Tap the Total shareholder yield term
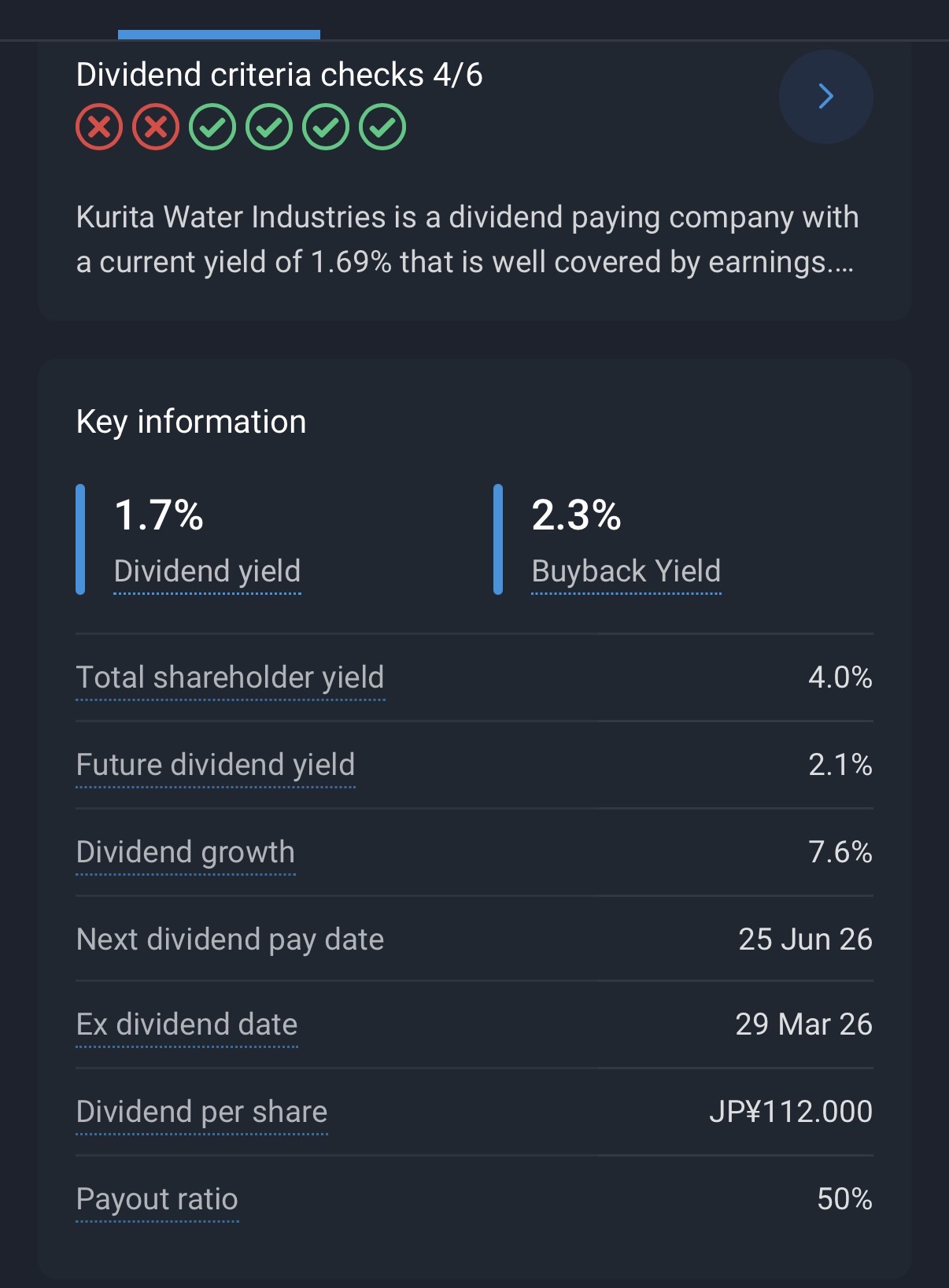The image size is (949, 1288). click(x=230, y=677)
